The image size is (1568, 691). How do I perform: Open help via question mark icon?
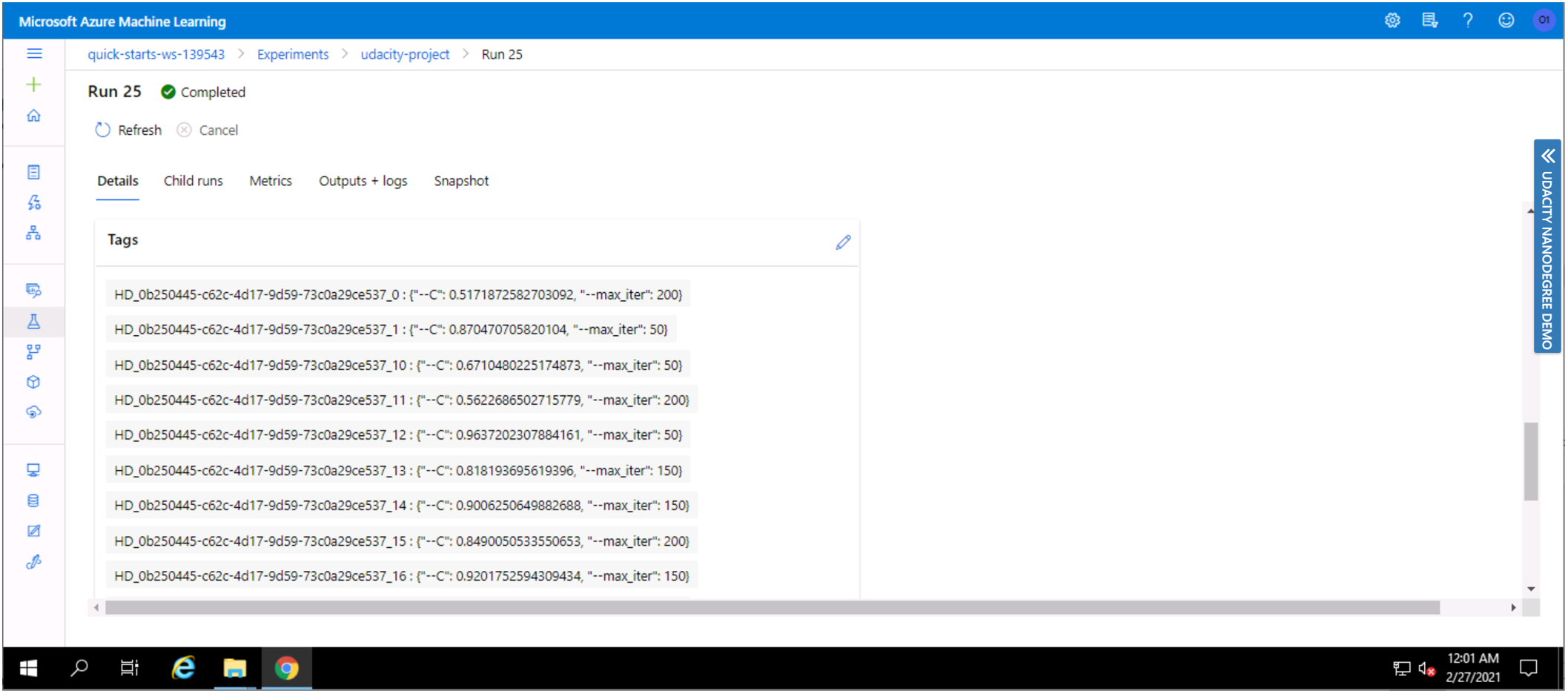click(1468, 20)
